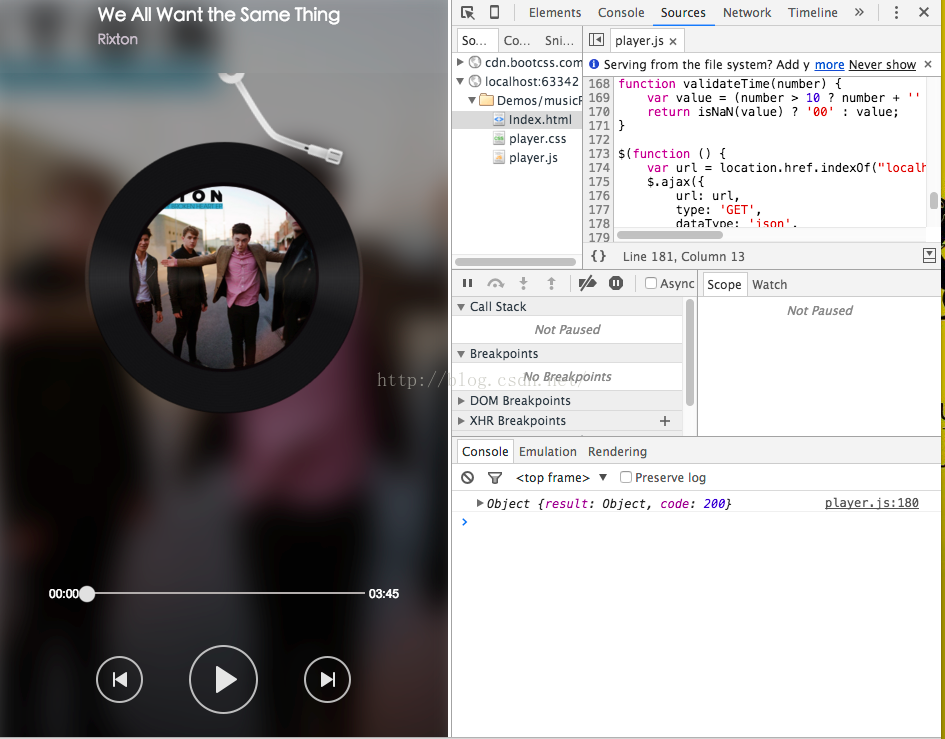
Task: Show more DevTools tabs chevron
Action: coord(859,12)
